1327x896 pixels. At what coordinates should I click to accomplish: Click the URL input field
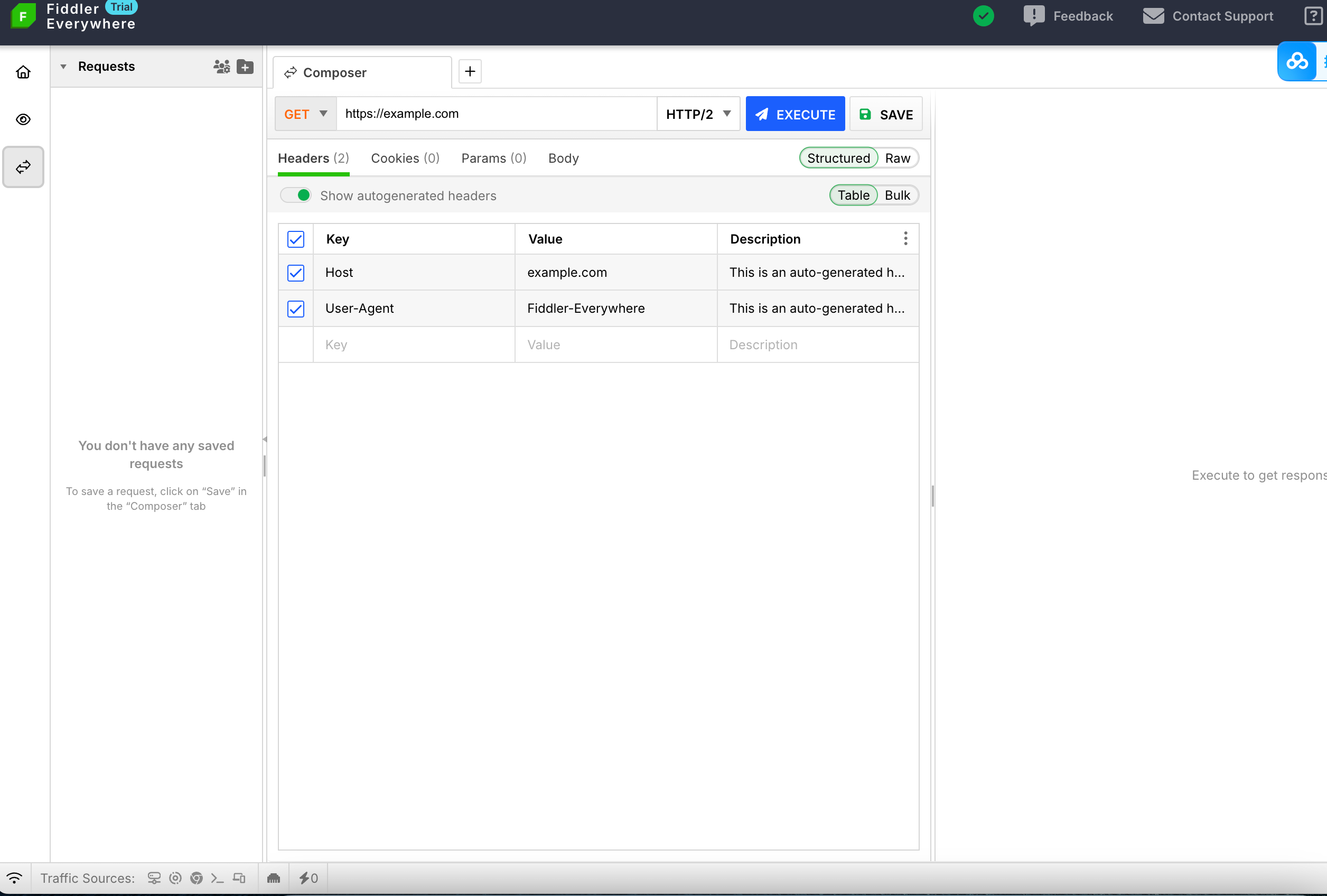(496, 114)
